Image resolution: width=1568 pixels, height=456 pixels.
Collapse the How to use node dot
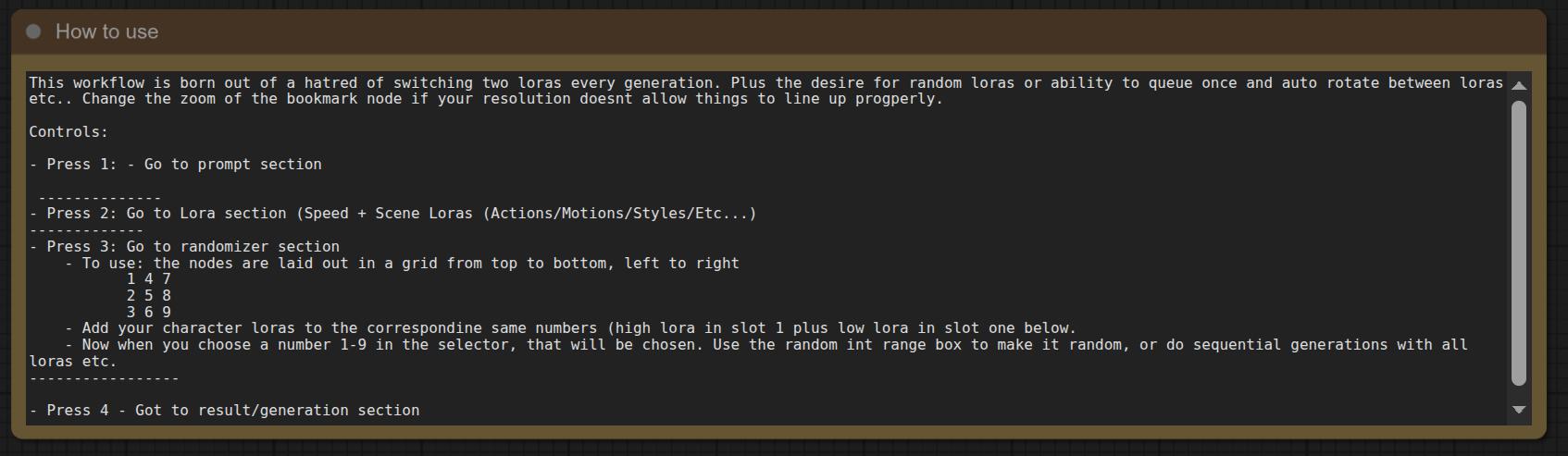[34, 31]
